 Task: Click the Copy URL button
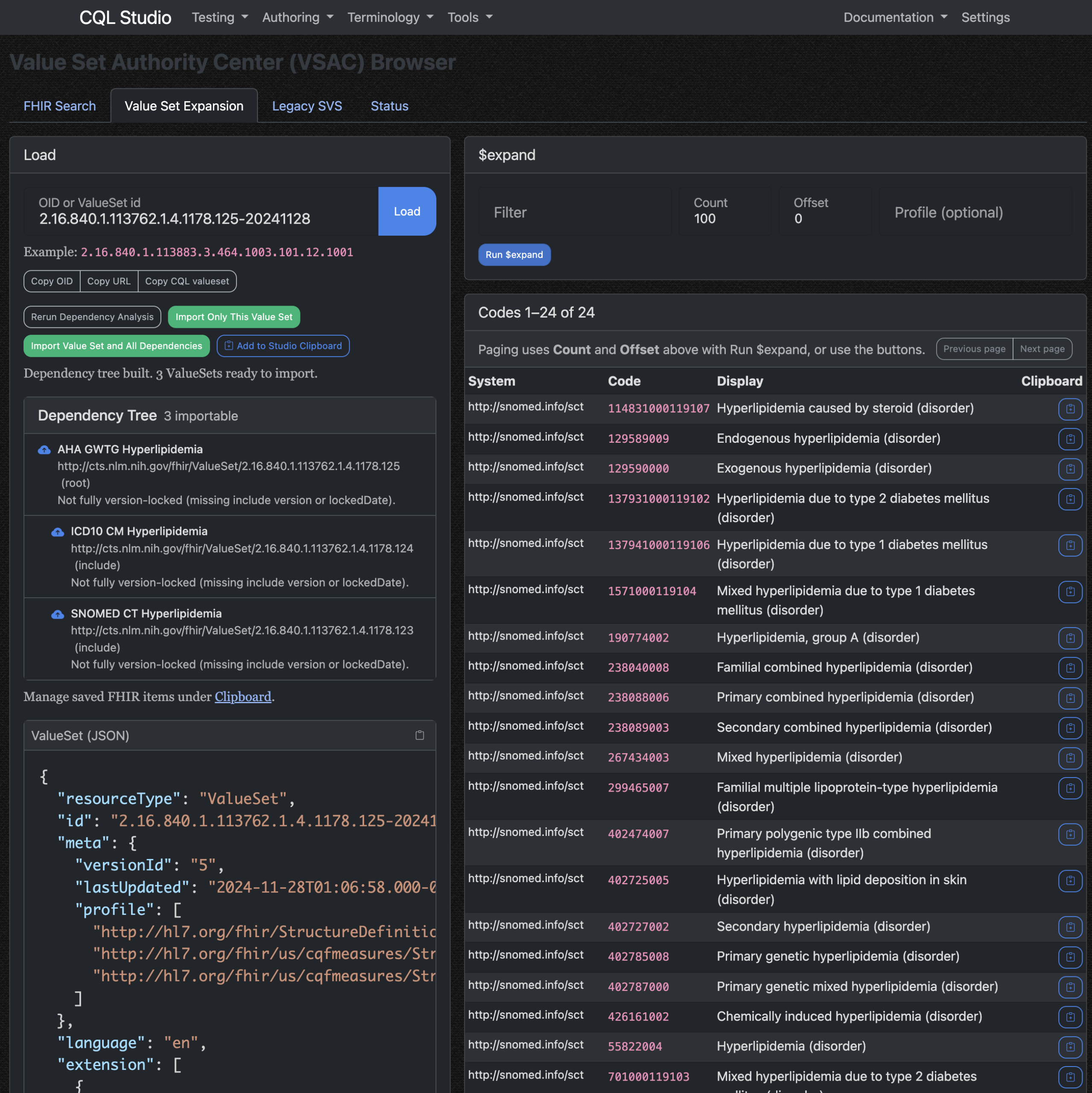pyautogui.click(x=108, y=281)
